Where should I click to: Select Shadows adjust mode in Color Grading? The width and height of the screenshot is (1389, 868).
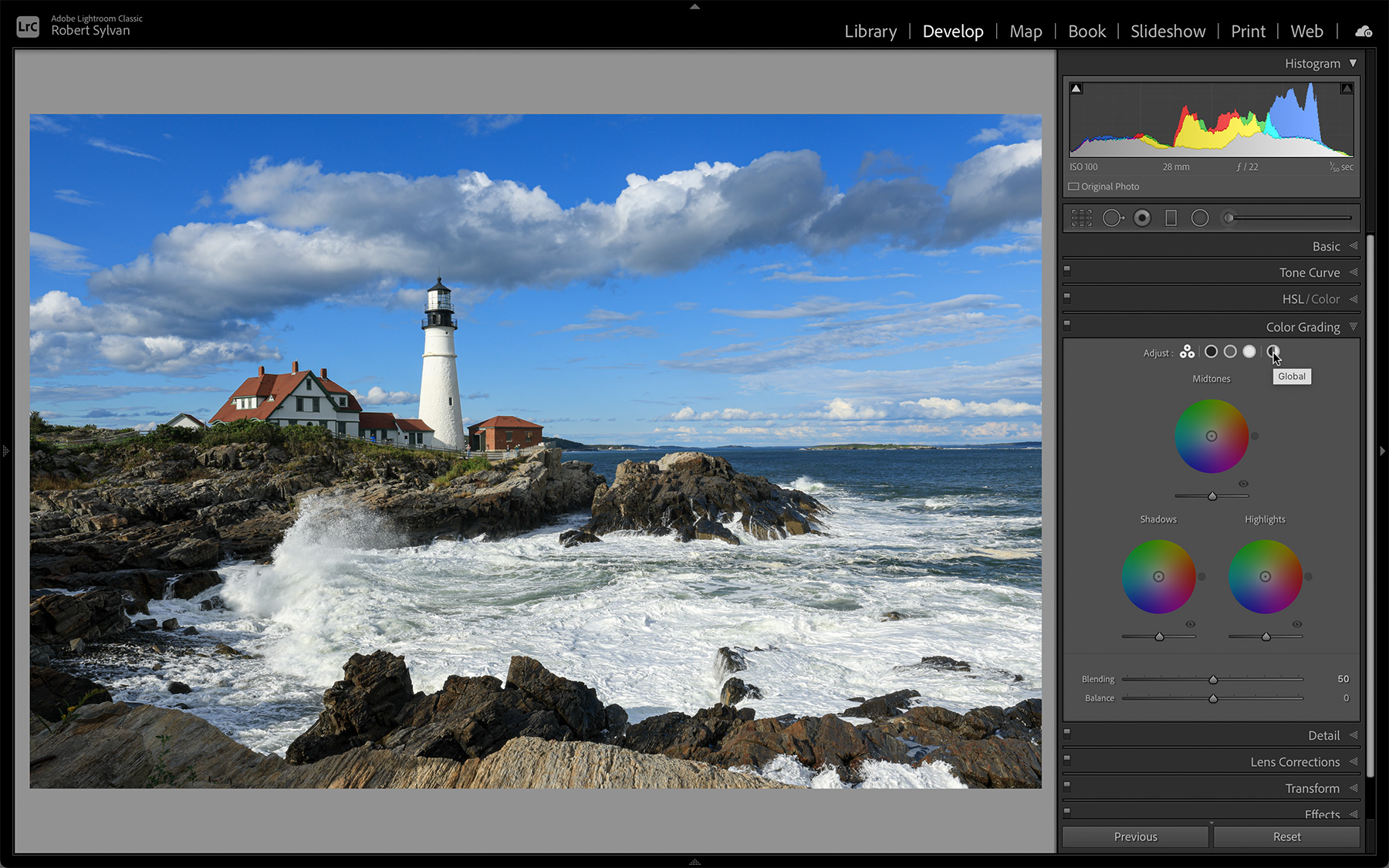(1211, 351)
